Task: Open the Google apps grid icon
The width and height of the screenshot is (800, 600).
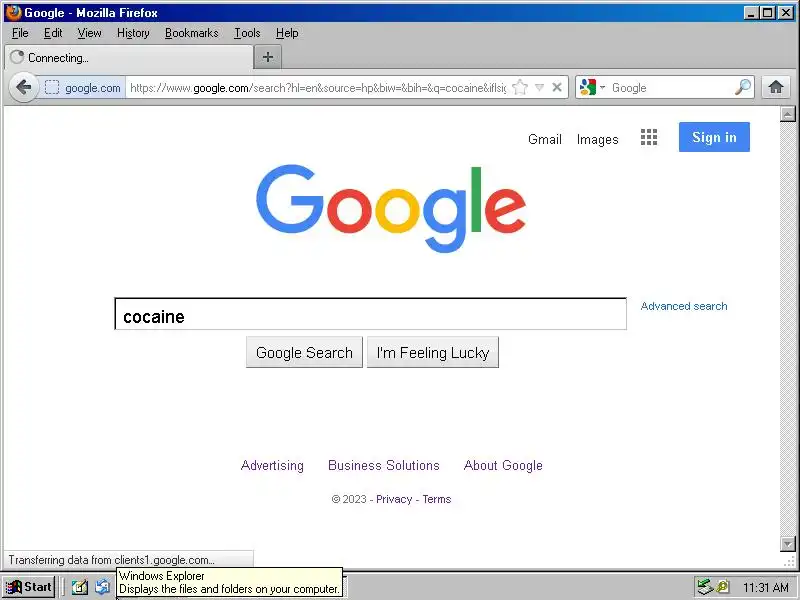Action: 648,137
